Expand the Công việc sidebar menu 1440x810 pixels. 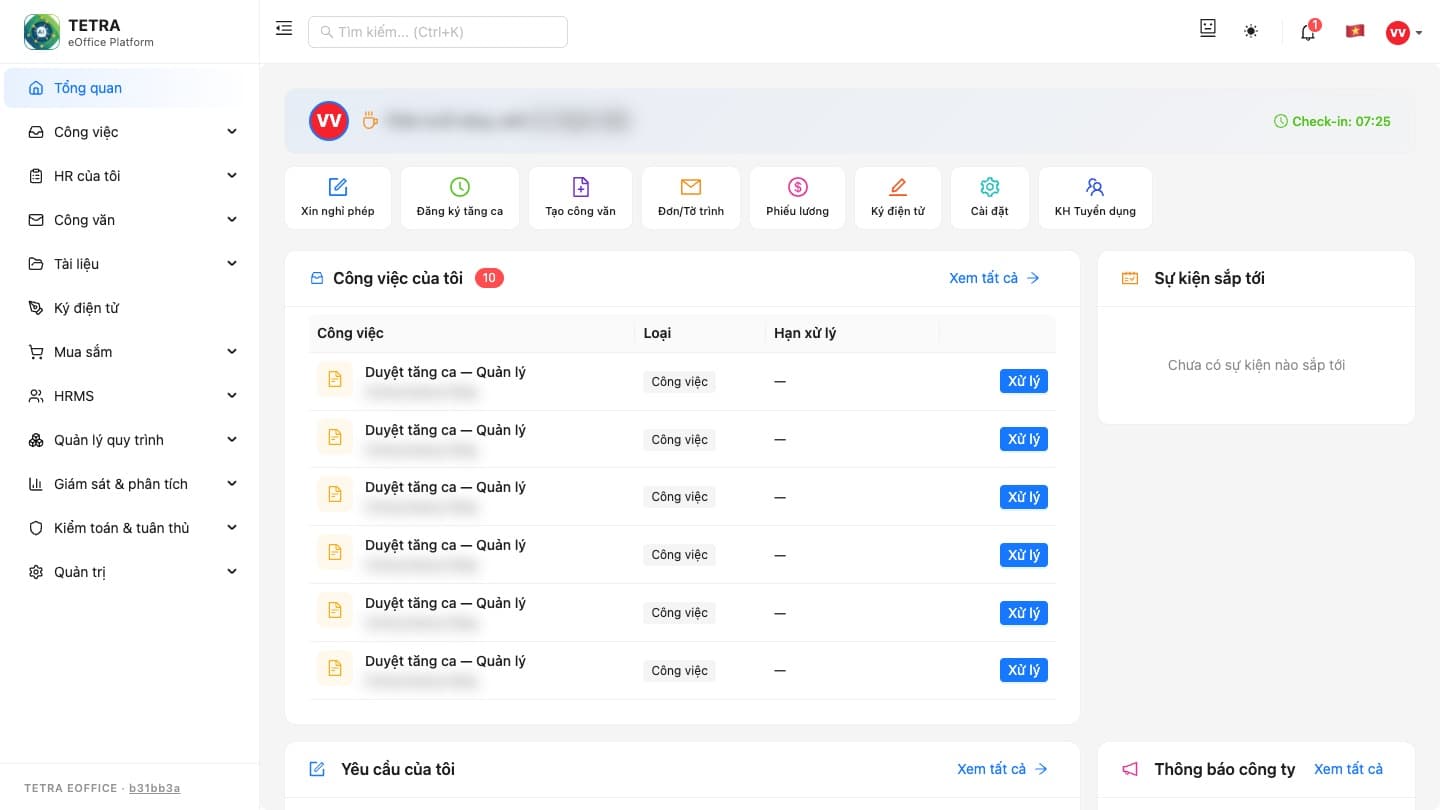coord(130,132)
